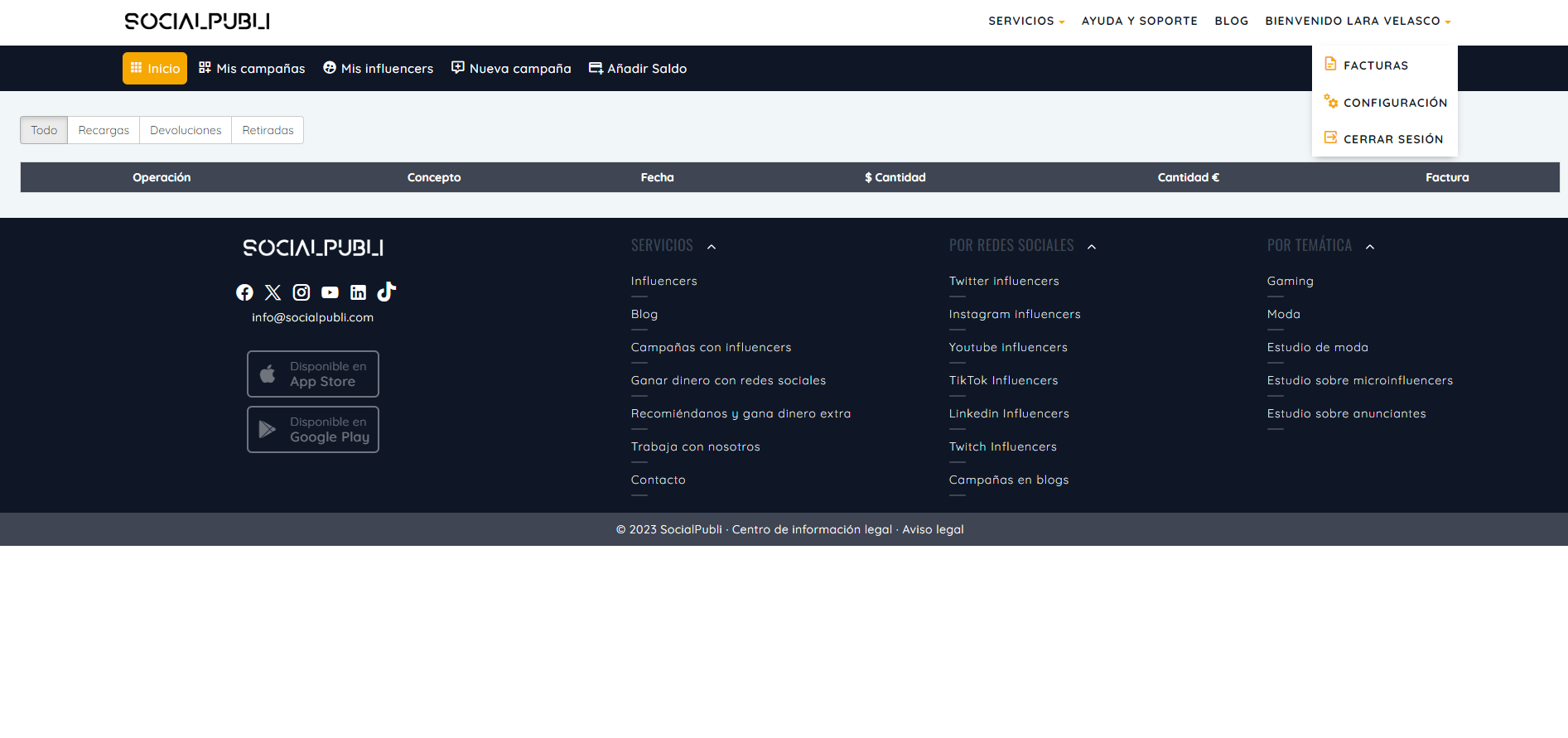Open Moda topic link

[1284, 314]
